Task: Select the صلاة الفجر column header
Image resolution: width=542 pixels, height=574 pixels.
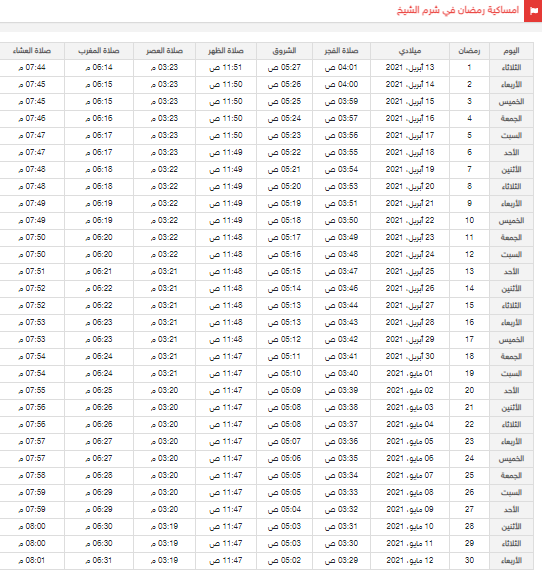Action: click(341, 51)
